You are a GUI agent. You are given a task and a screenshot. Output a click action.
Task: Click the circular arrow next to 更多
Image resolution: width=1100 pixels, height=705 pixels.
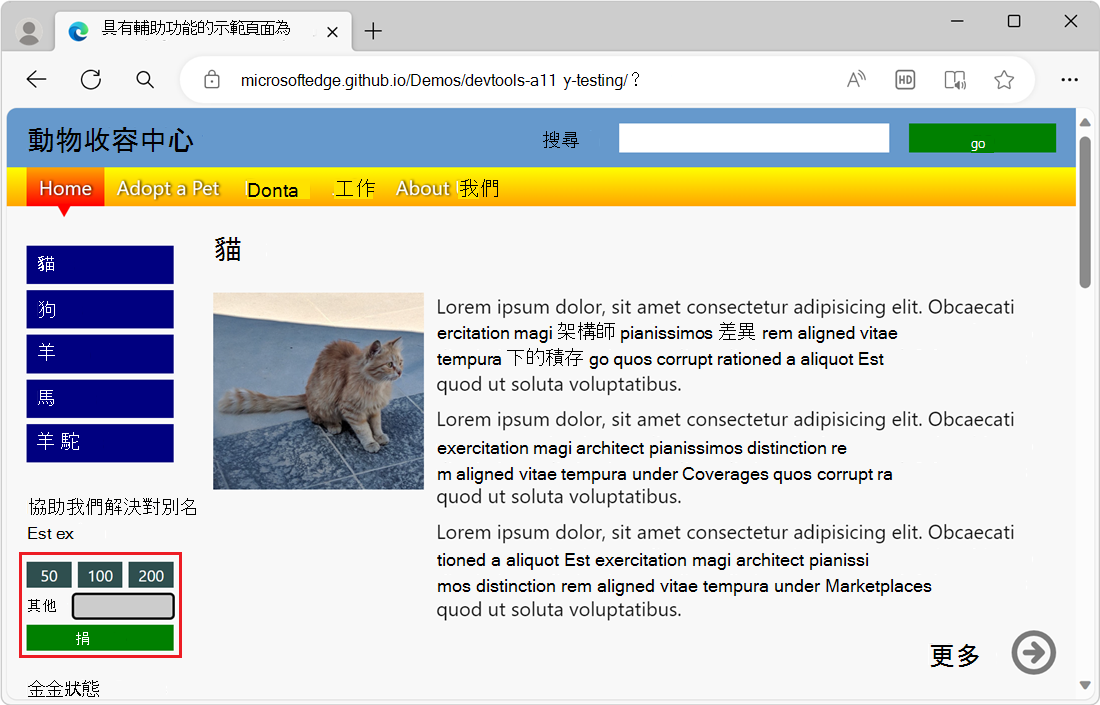1033,652
